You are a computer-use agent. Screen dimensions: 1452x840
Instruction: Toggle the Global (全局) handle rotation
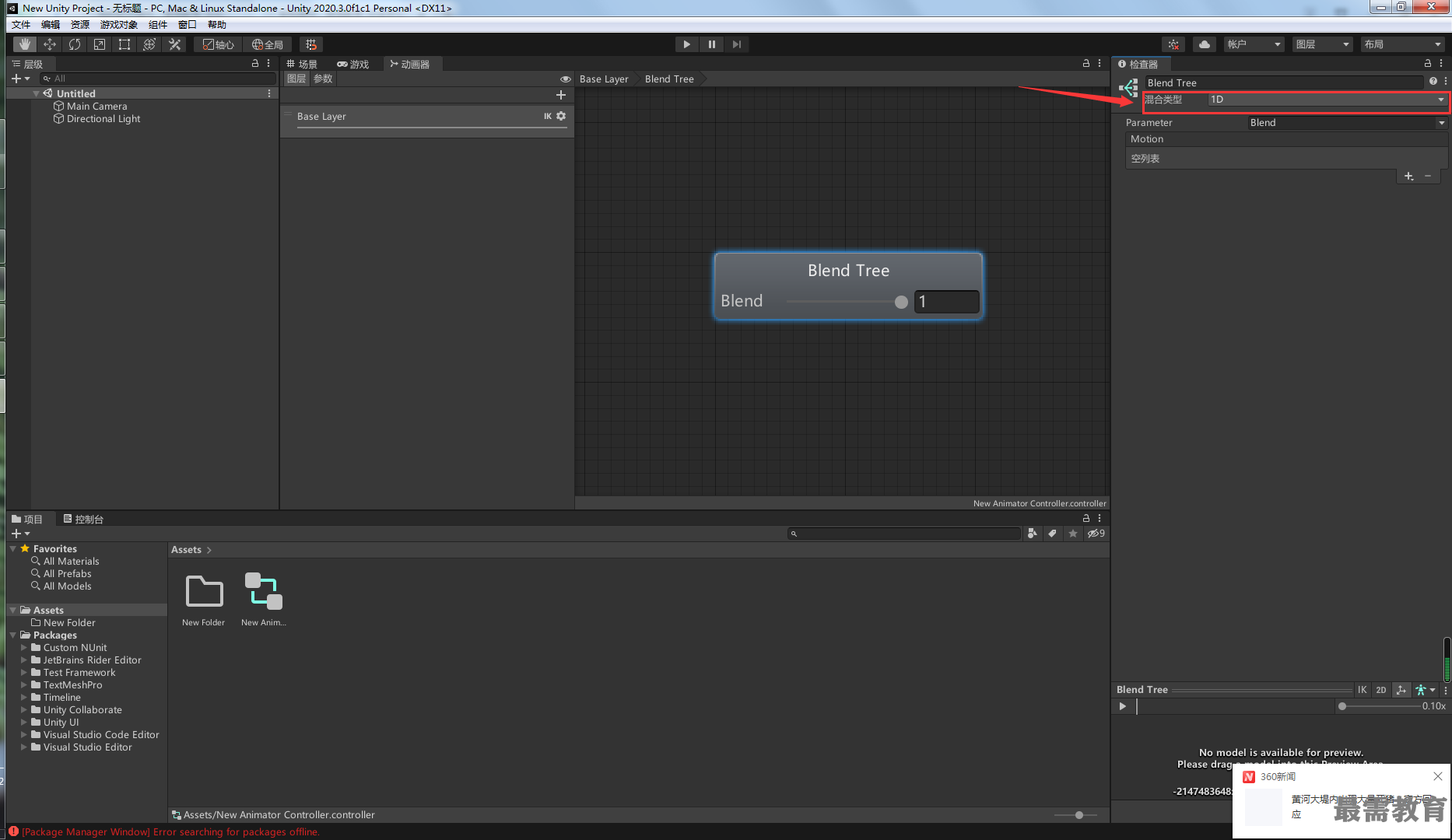268,44
